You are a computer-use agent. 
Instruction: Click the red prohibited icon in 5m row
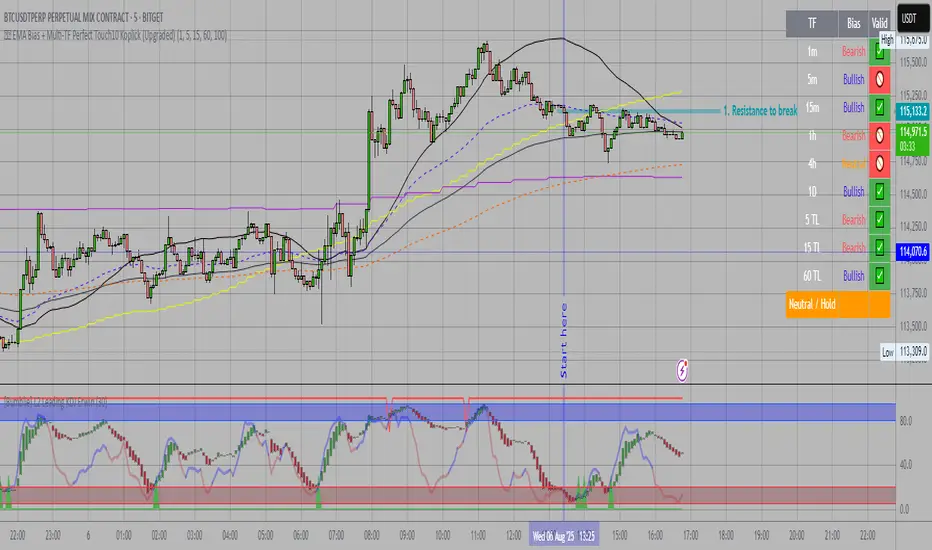[x=879, y=78]
